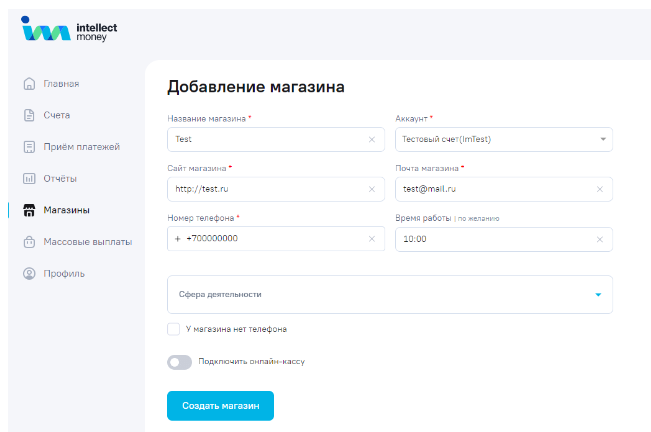651x432 pixels.
Task: Open the Аккаунт dropdown
Action: click(504, 139)
